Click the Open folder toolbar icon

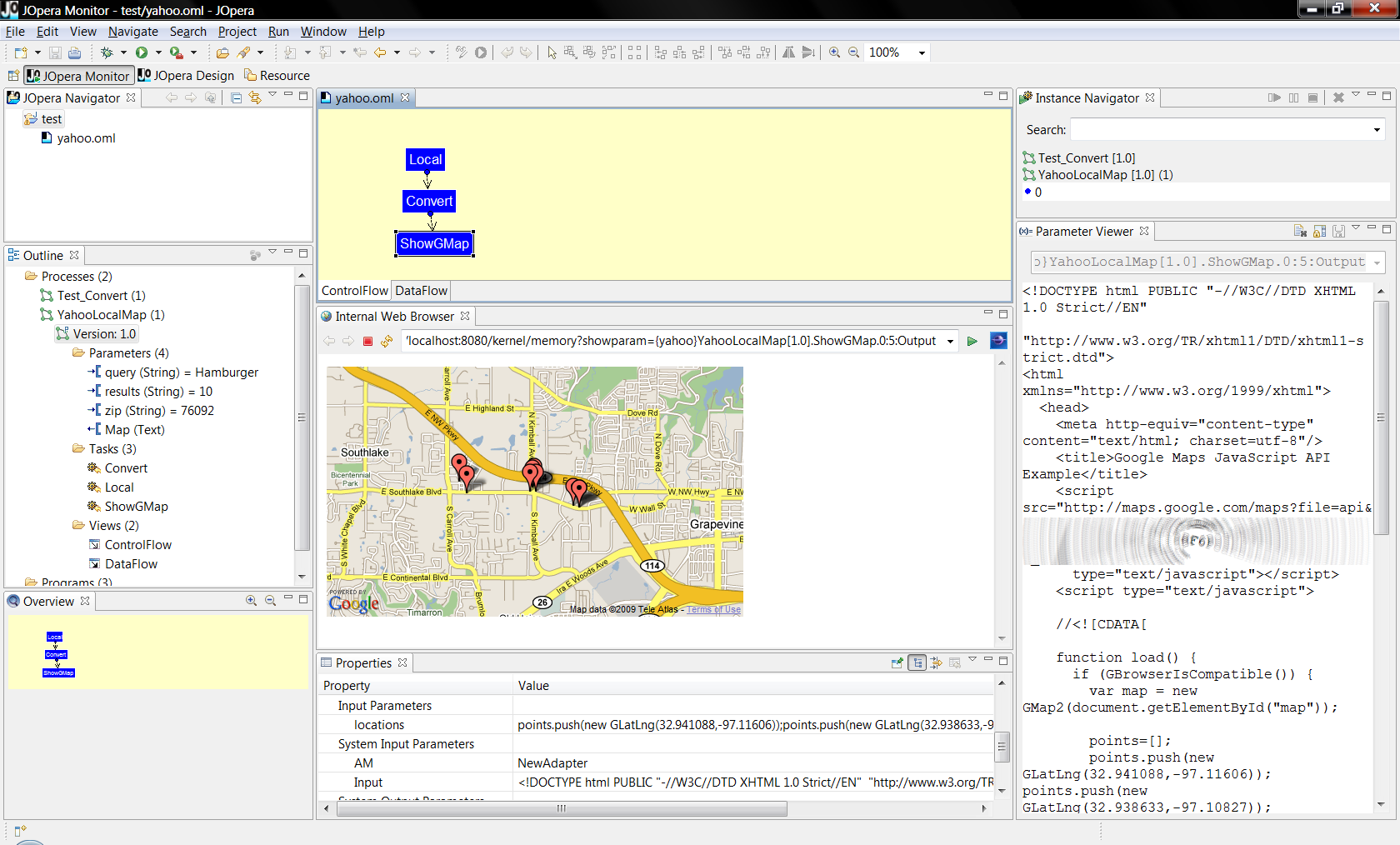click(222, 52)
